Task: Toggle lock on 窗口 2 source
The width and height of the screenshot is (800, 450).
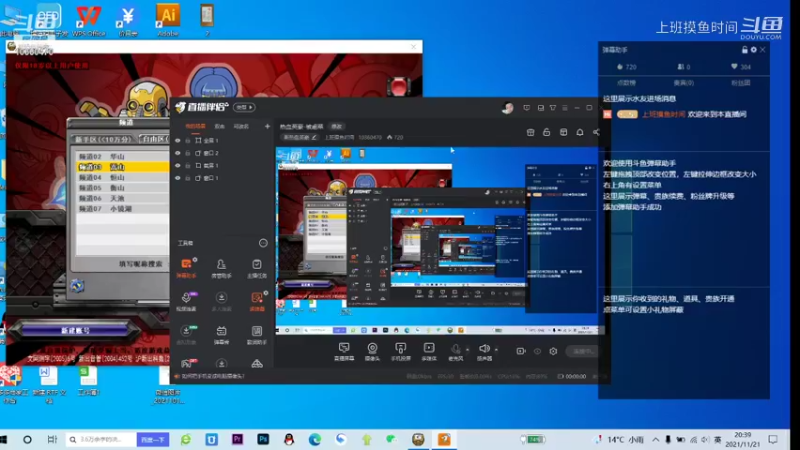Action: (x=188, y=153)
